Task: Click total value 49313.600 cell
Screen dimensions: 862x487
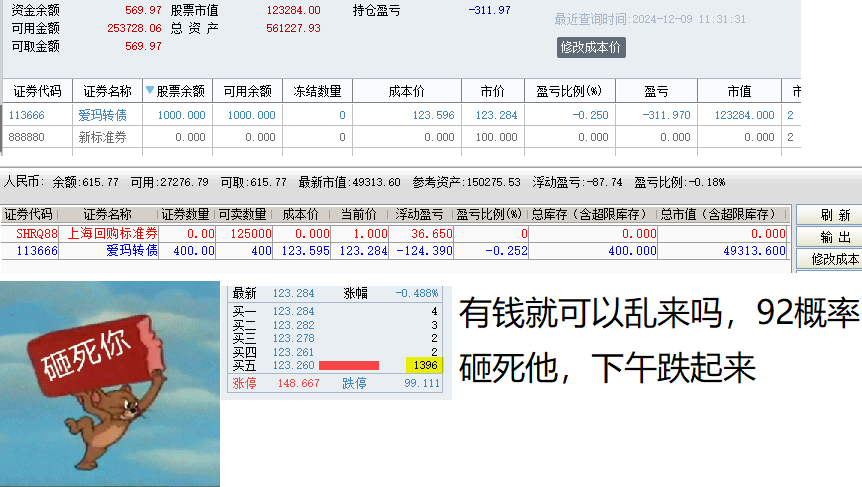Action: (754, 251)
